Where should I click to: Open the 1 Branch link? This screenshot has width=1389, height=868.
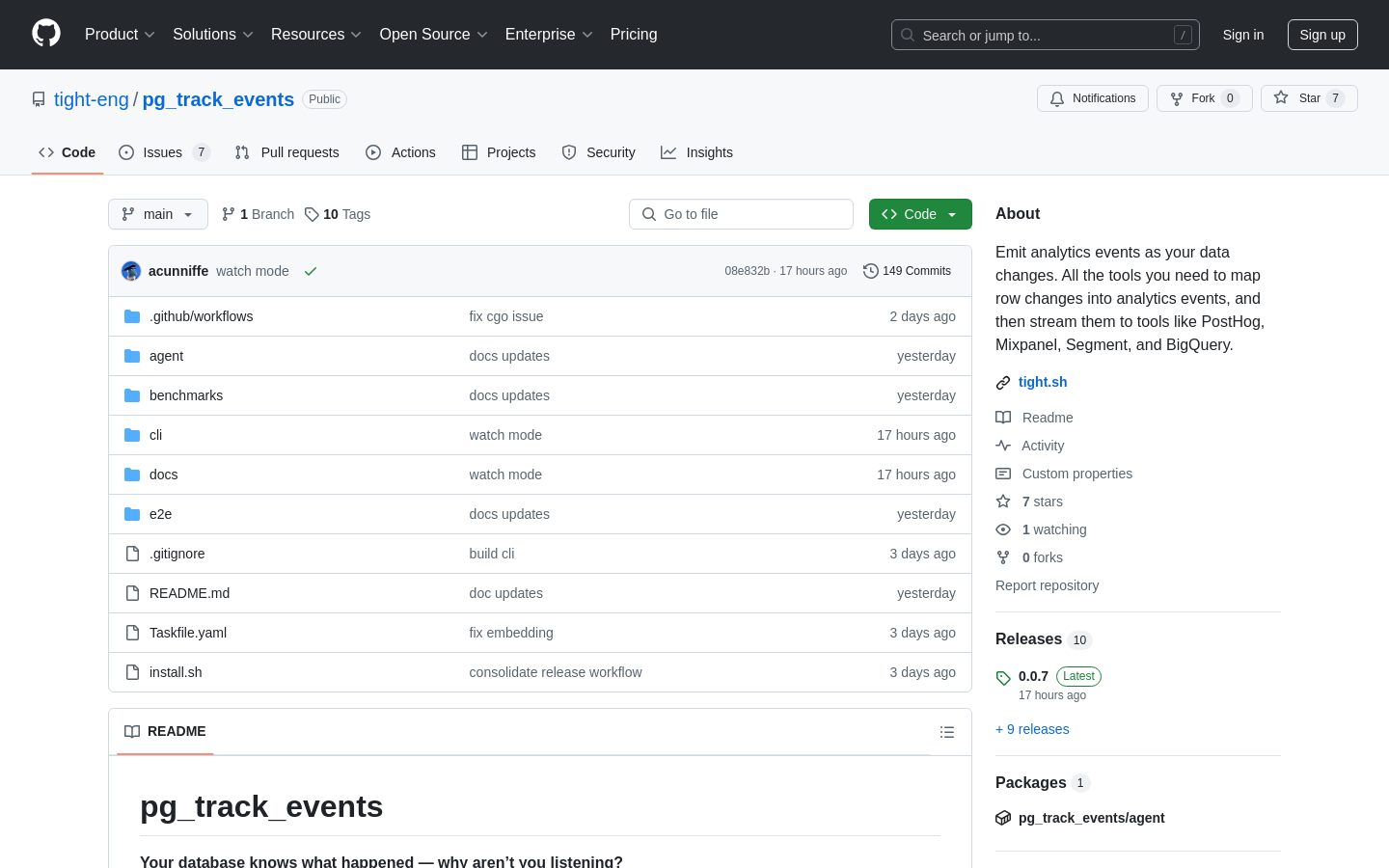[x=258, y=214]
